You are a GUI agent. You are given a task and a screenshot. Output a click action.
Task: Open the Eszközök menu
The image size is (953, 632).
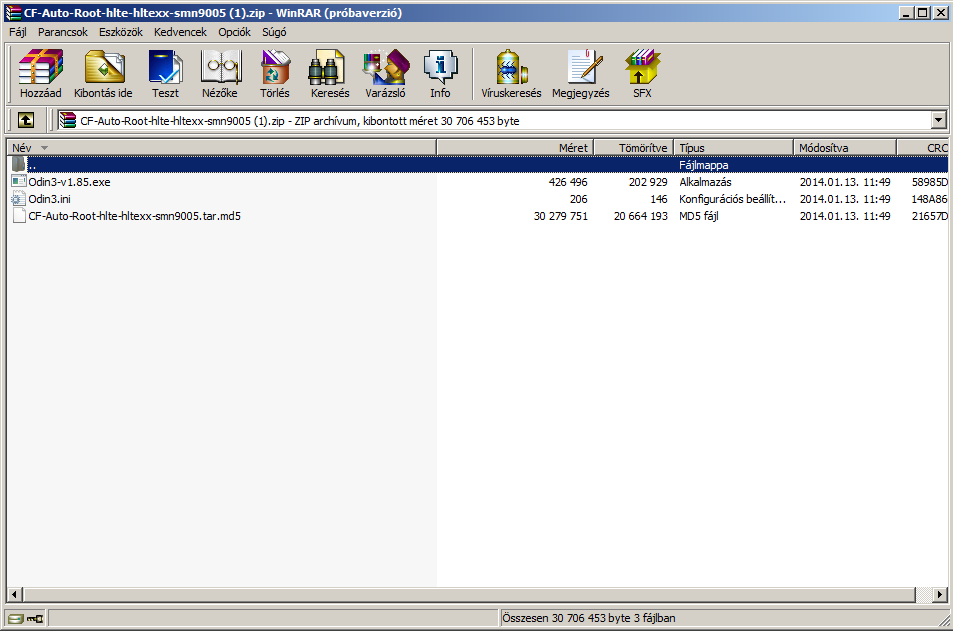click(x=121, y=32)
